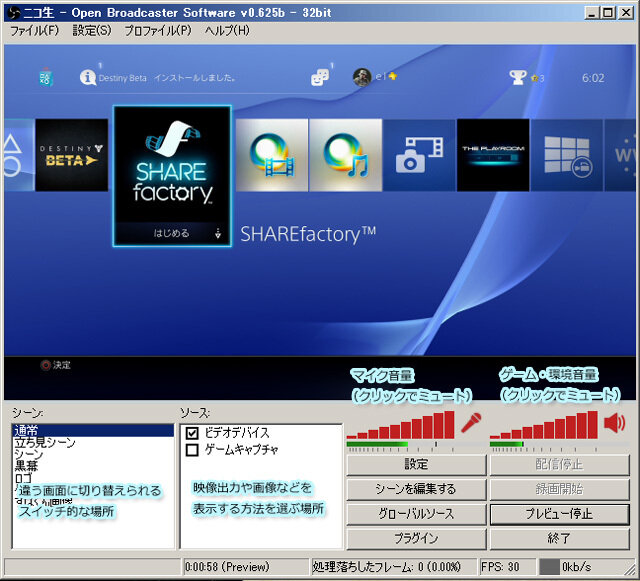Screen dimensions: 640x581
Task: Click the FPS: 30 status entry
Action: point(507,567)
